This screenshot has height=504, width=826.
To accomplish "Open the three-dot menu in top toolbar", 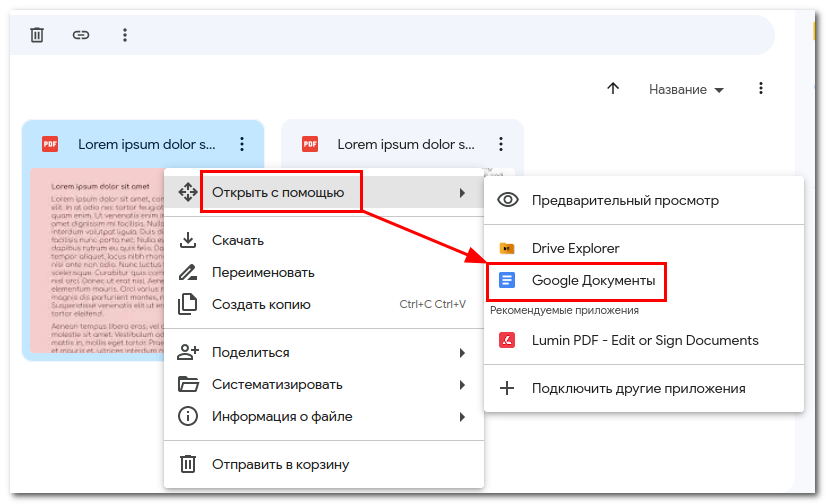I will click(x=125, y=35).
